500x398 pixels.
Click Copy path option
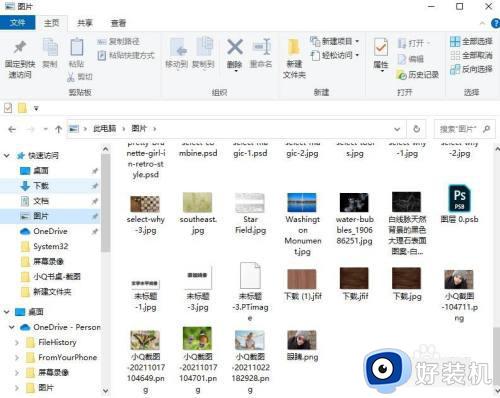[x=119, y=41]
